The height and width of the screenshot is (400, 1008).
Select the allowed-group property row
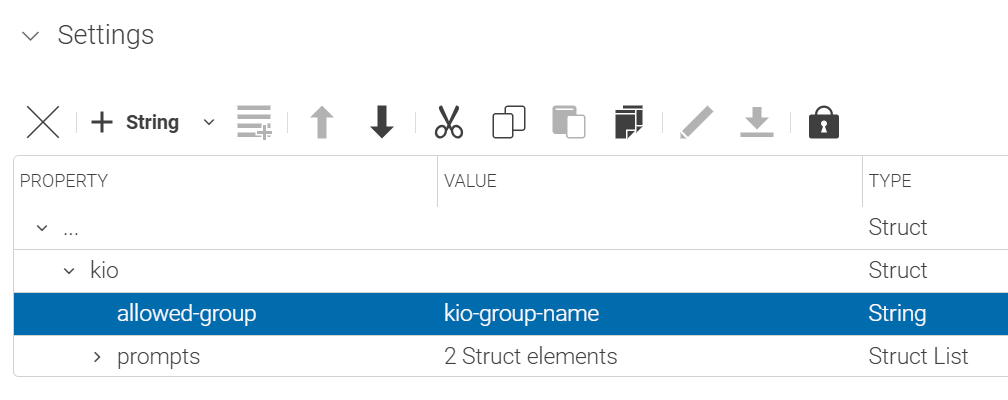(x=186, y=314)
